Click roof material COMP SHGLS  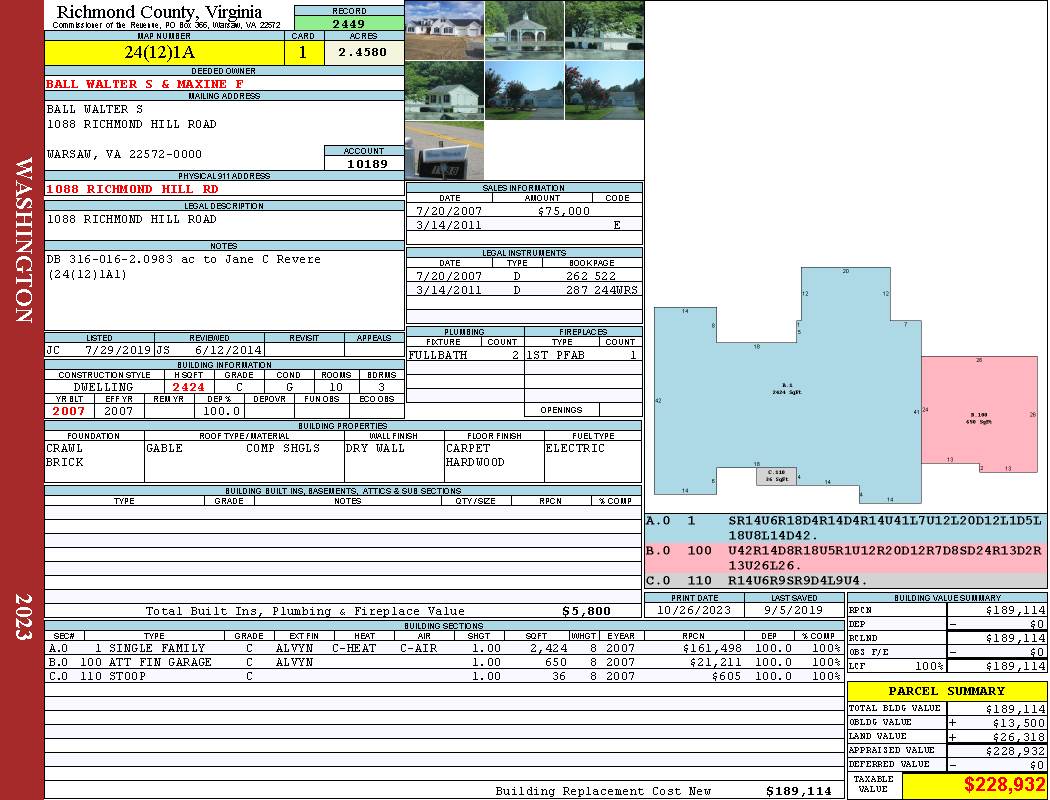point(283,448)
